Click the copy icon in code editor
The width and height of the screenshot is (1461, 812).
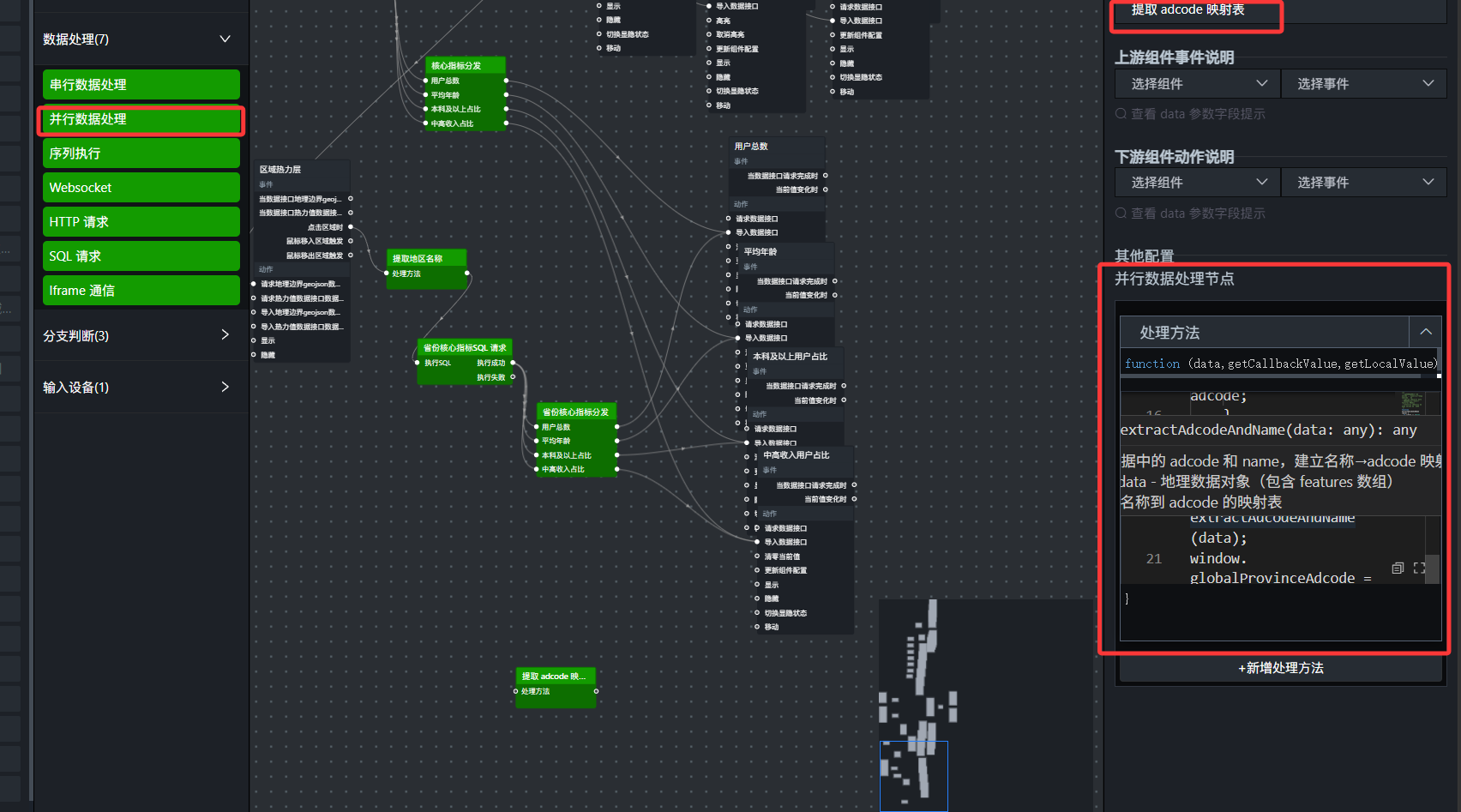1398,568
